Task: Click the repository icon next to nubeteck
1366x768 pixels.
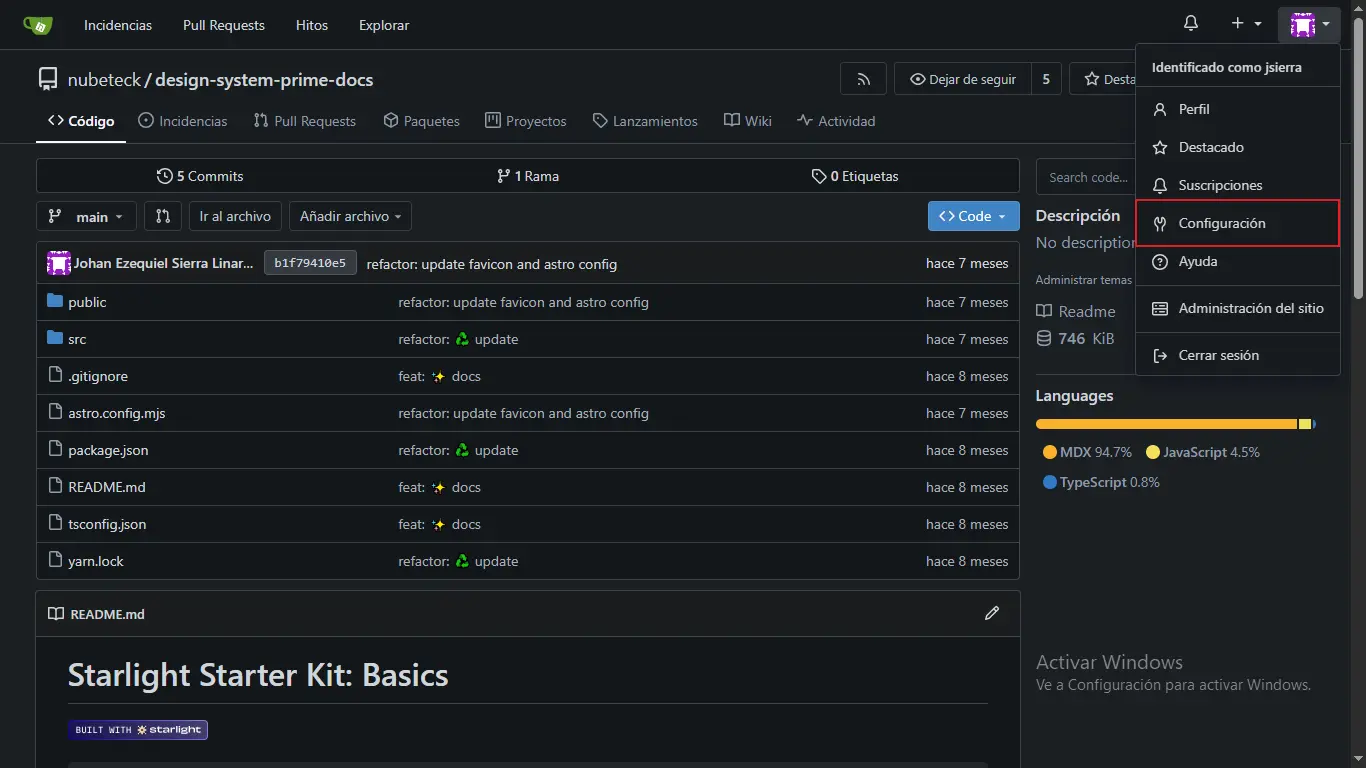Action: [47, 78]
